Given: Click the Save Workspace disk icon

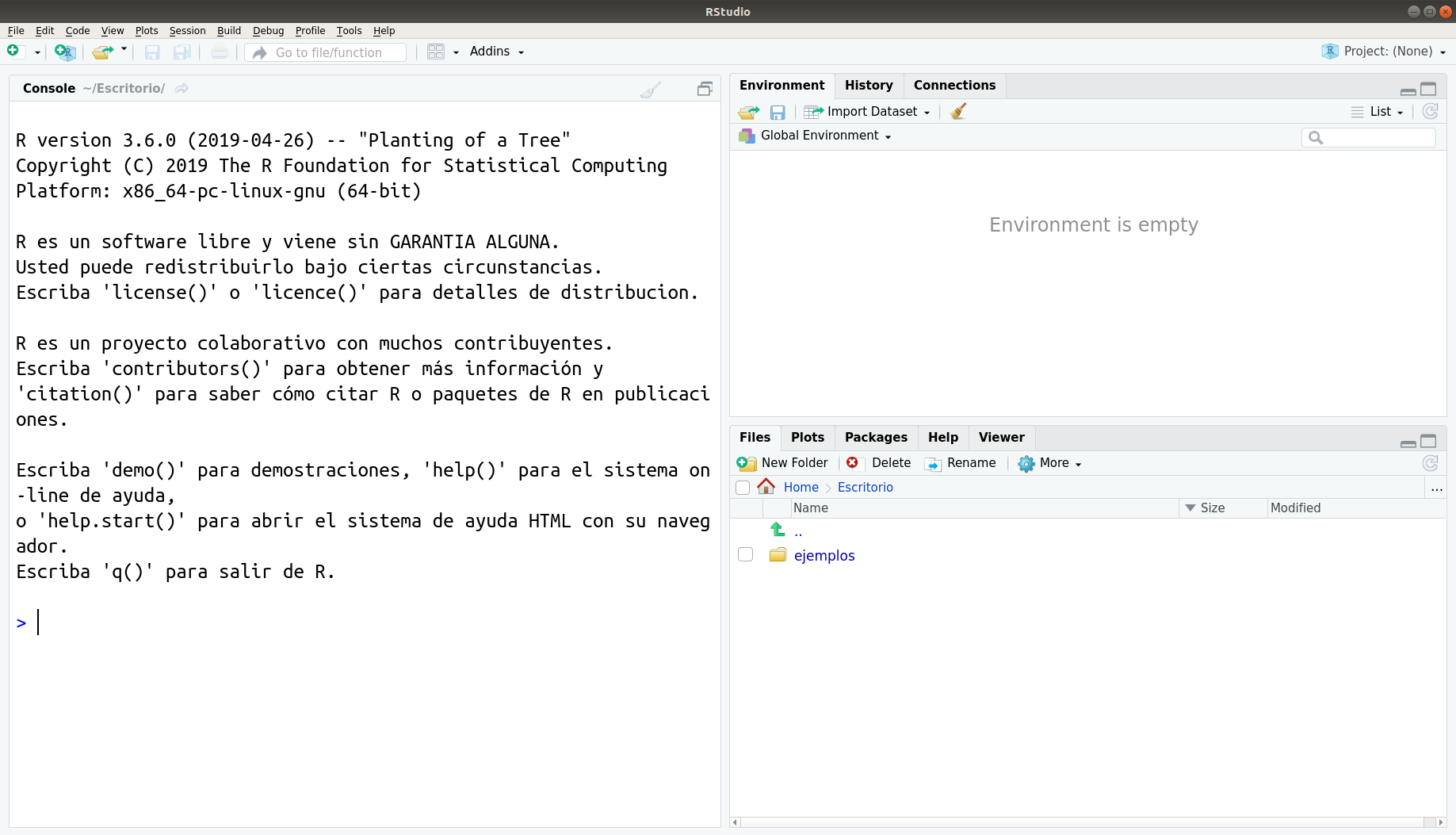Looking at the screenshot, I should (x=778, y=112).
